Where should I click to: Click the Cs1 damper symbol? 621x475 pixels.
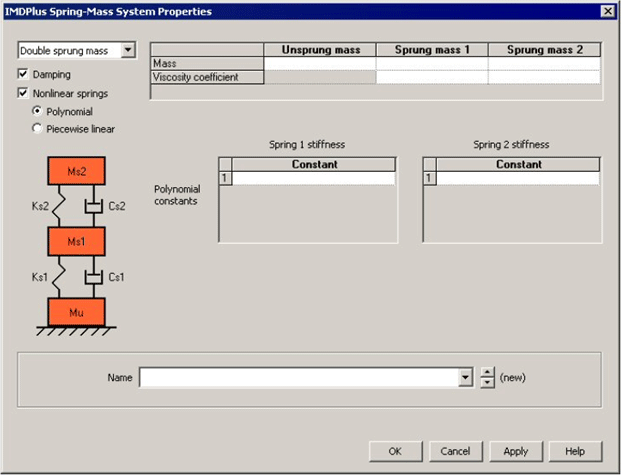click(x=93, y=277)
